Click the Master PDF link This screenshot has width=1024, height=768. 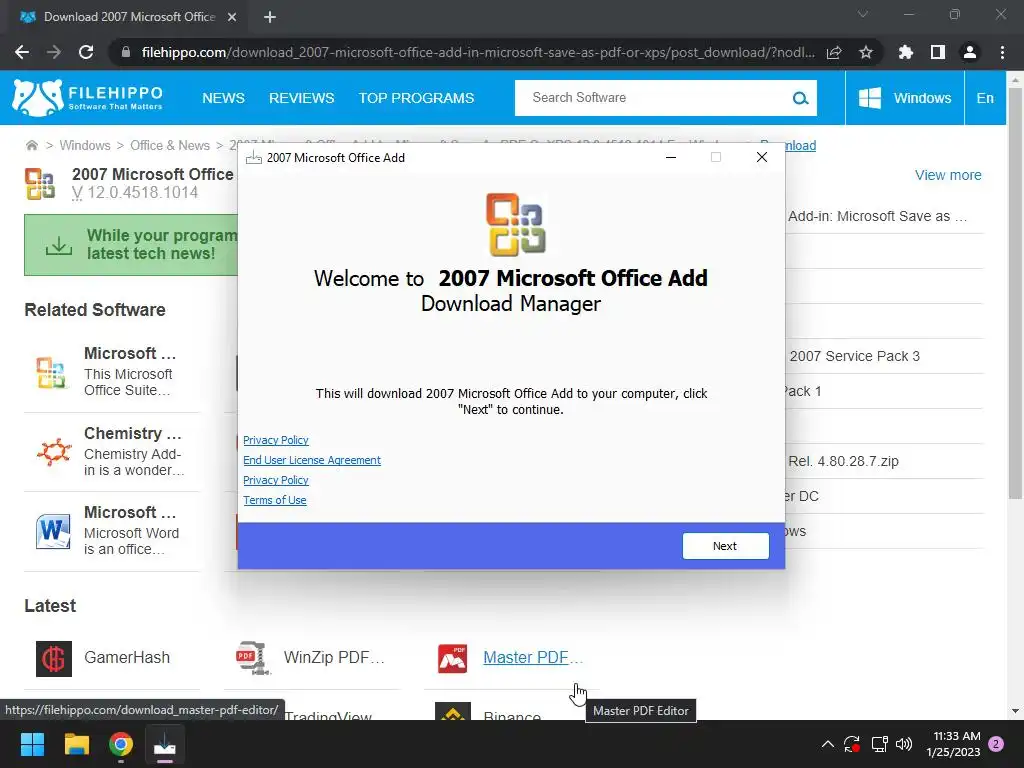[x=532, y=657]
